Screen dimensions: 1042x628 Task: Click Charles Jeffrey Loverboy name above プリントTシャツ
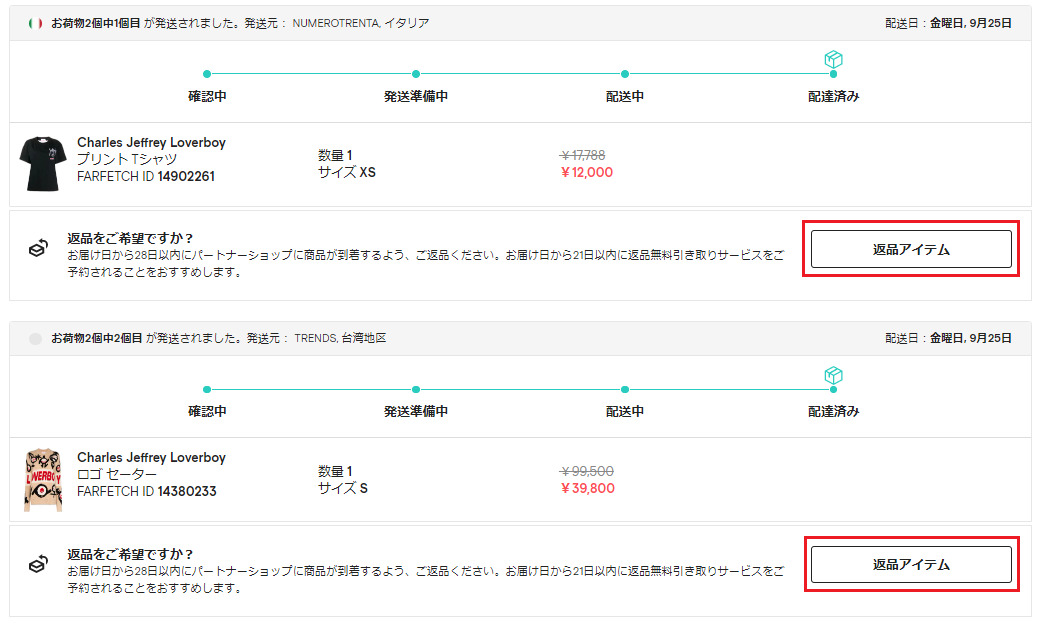click(x=151, y=143)
